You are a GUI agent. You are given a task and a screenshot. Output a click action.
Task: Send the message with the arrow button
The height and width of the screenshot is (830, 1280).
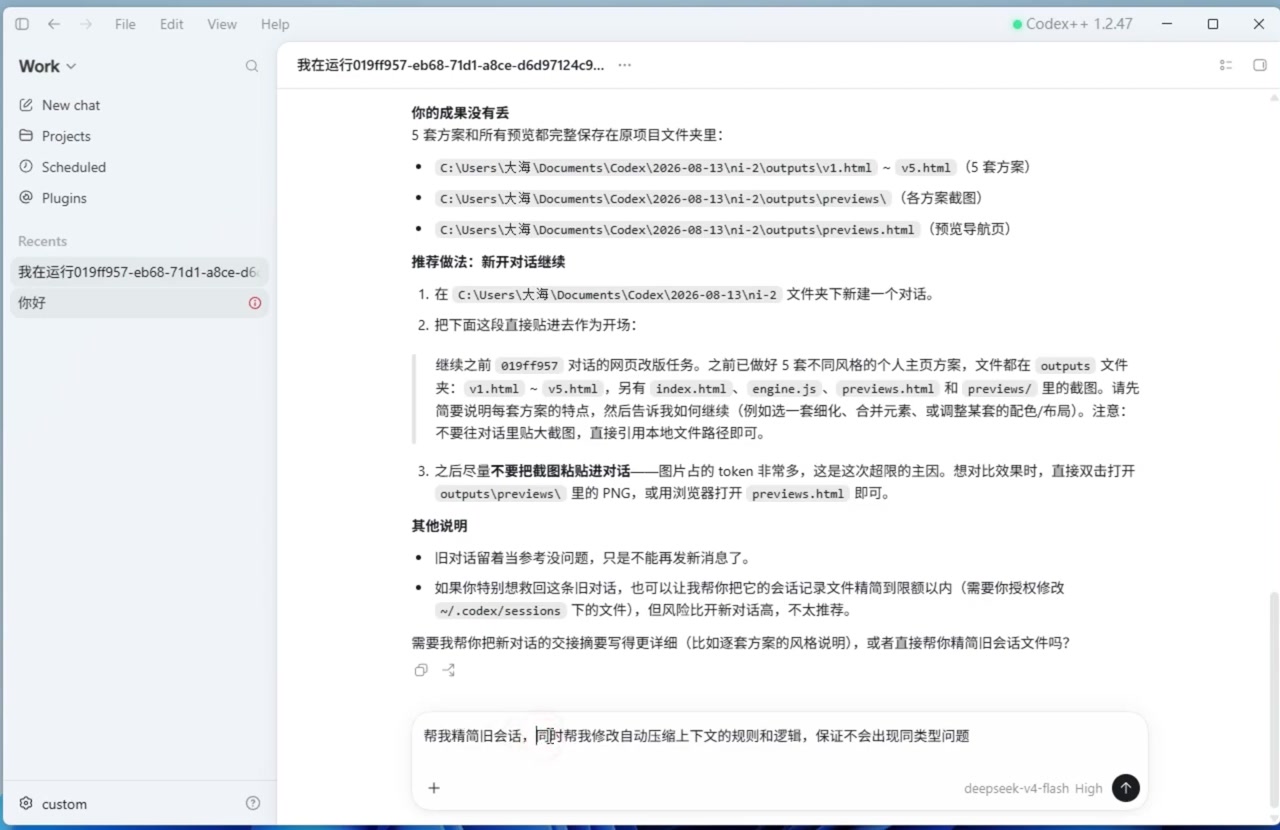1126,788
